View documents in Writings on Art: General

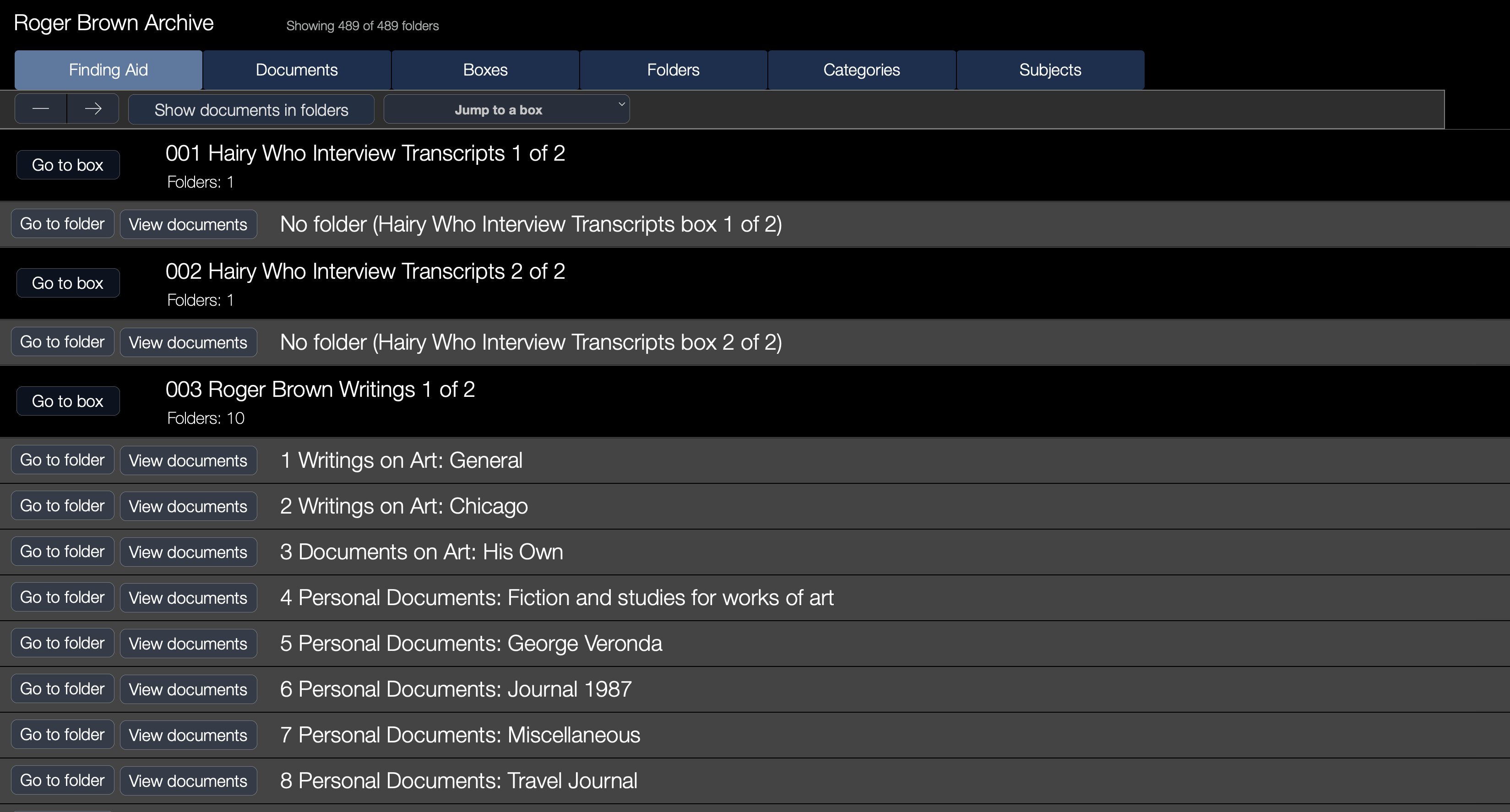pos(188,460)
